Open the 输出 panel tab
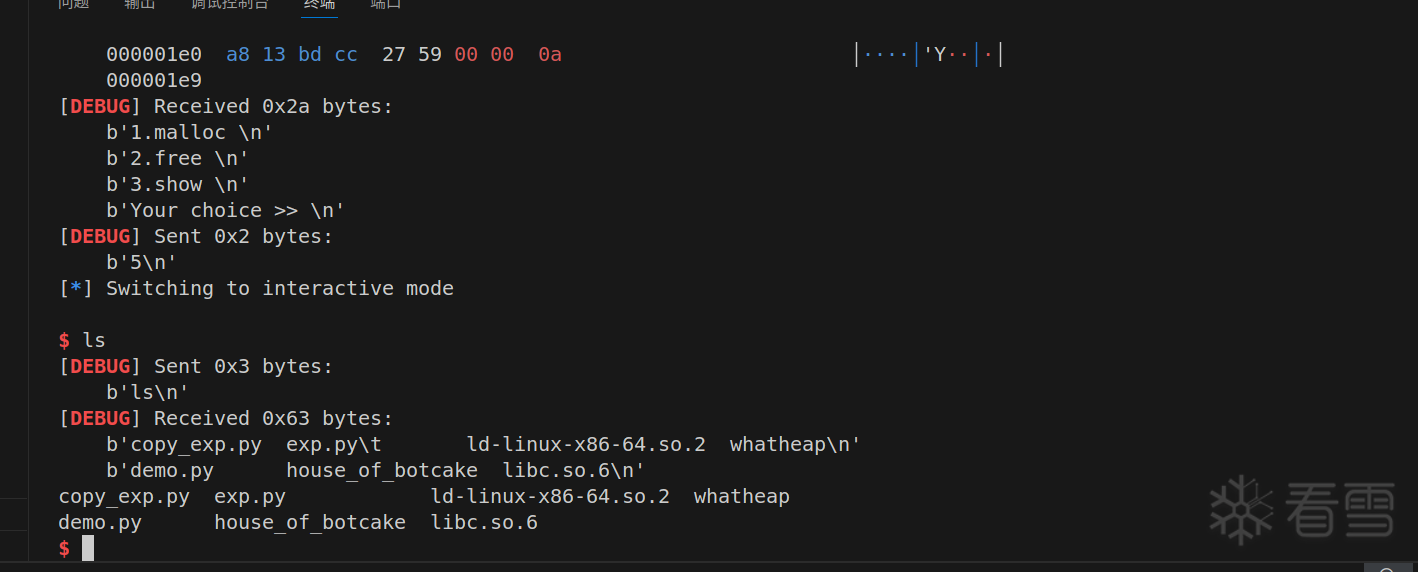The width and height of the screenshot is (1418, 572). pos(139,4)
